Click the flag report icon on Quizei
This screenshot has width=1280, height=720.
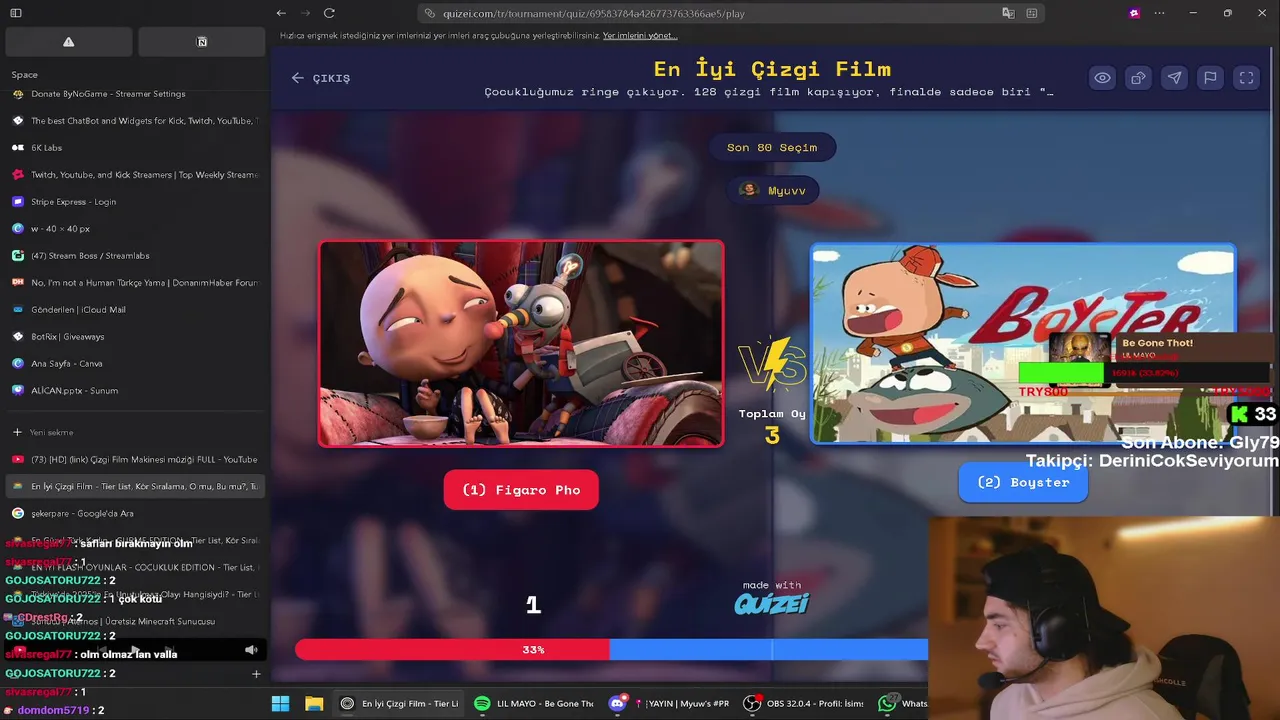pos(1210,78)
